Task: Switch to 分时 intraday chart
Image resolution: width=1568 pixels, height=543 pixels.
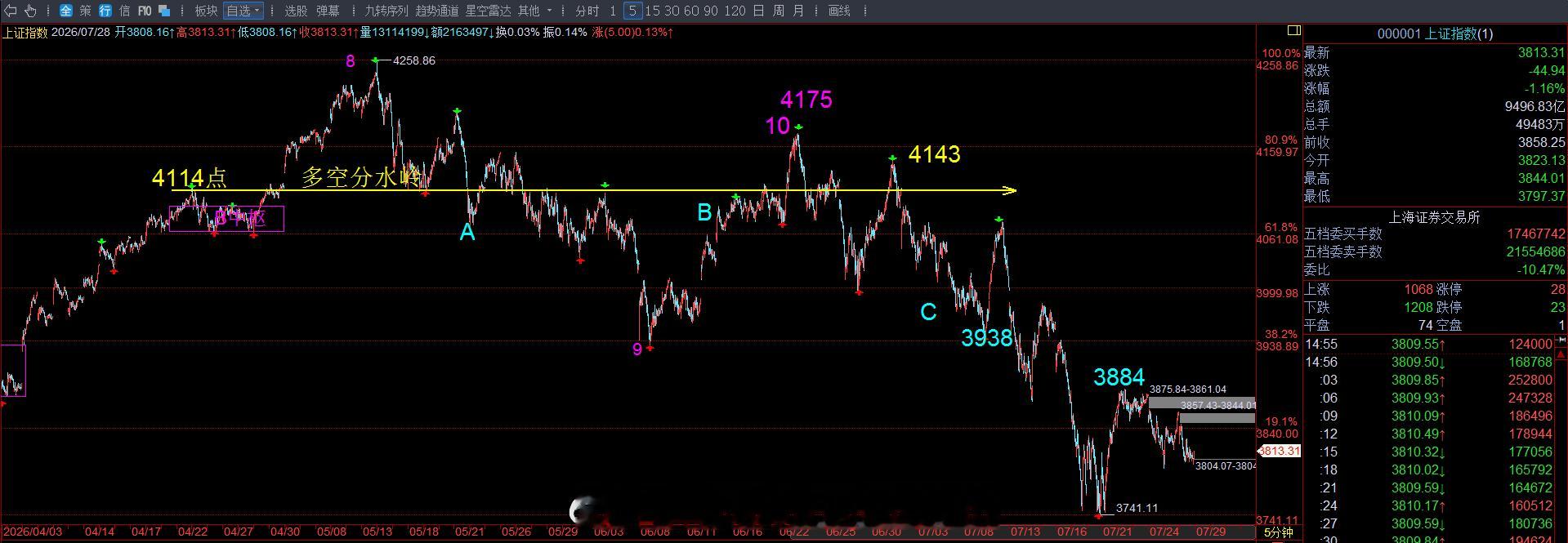Action: (x=587, y=11)
